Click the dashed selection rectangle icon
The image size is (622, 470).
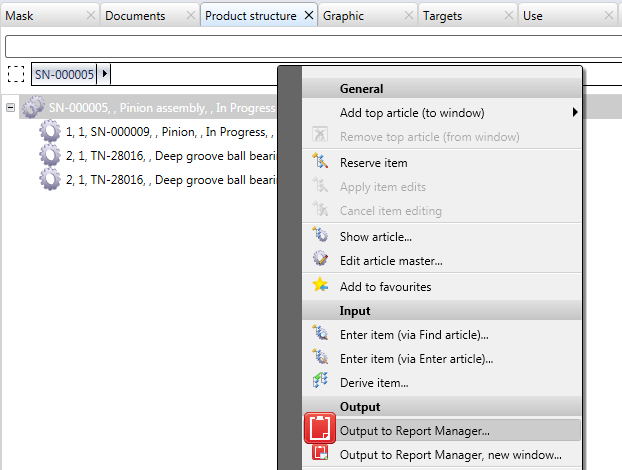[16, 74]
